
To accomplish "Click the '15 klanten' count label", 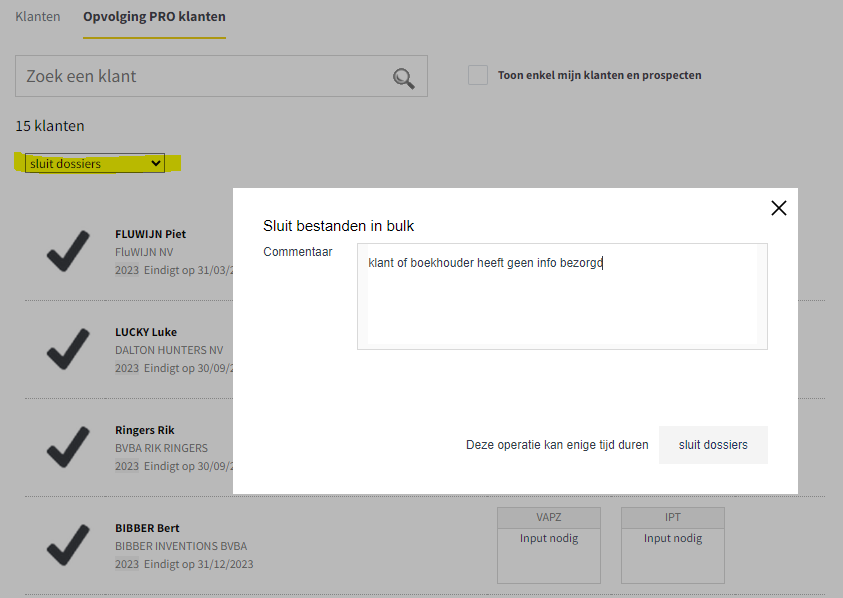I will tap(50, 126).
